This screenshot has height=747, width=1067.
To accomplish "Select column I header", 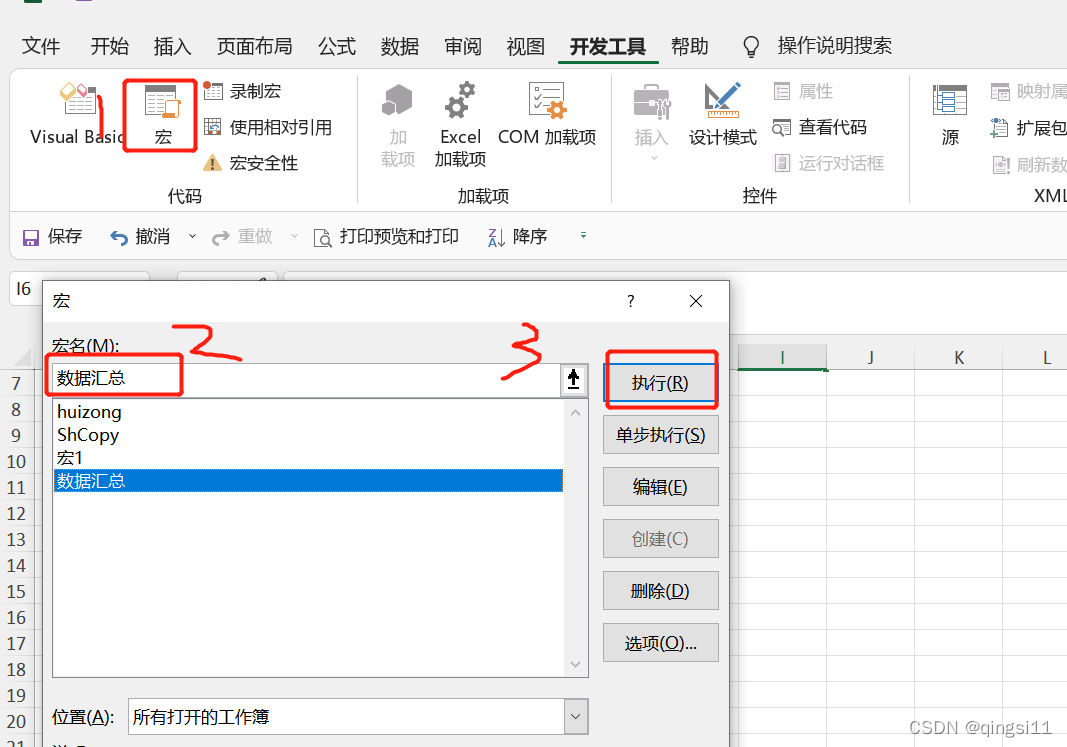I will click(783, 357).
